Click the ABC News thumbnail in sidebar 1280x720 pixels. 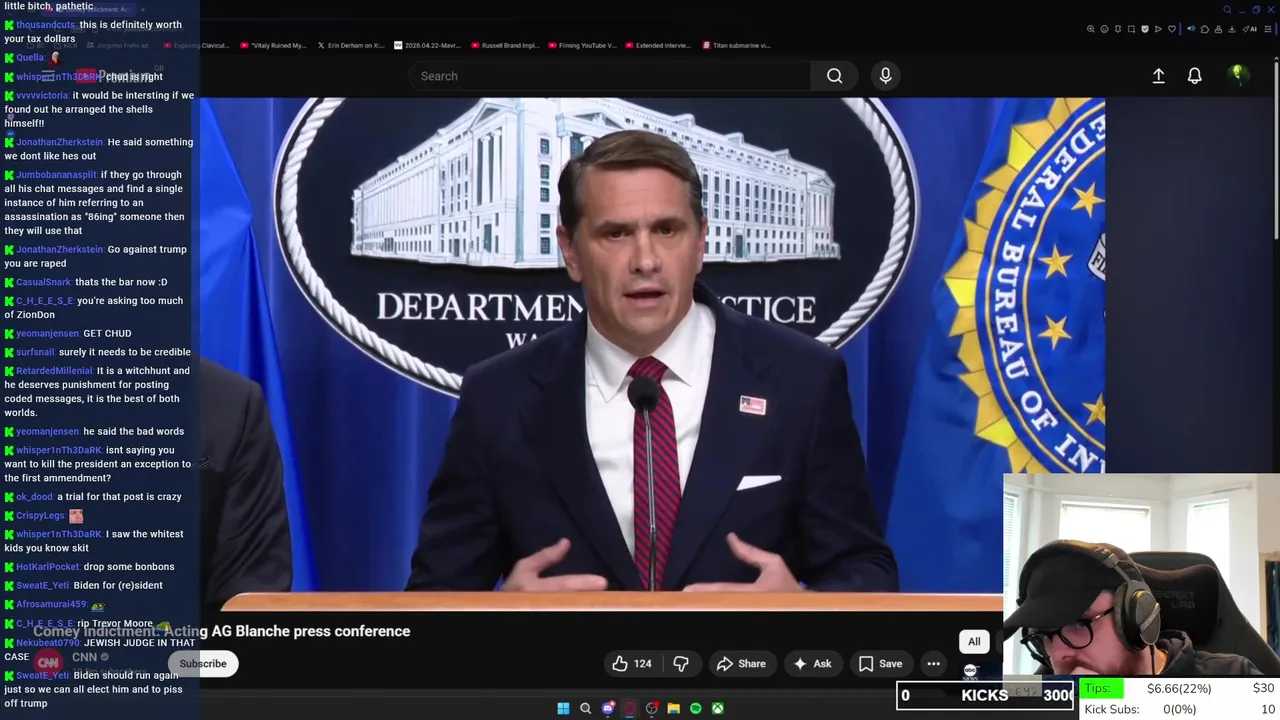click(x=970, y=671)
